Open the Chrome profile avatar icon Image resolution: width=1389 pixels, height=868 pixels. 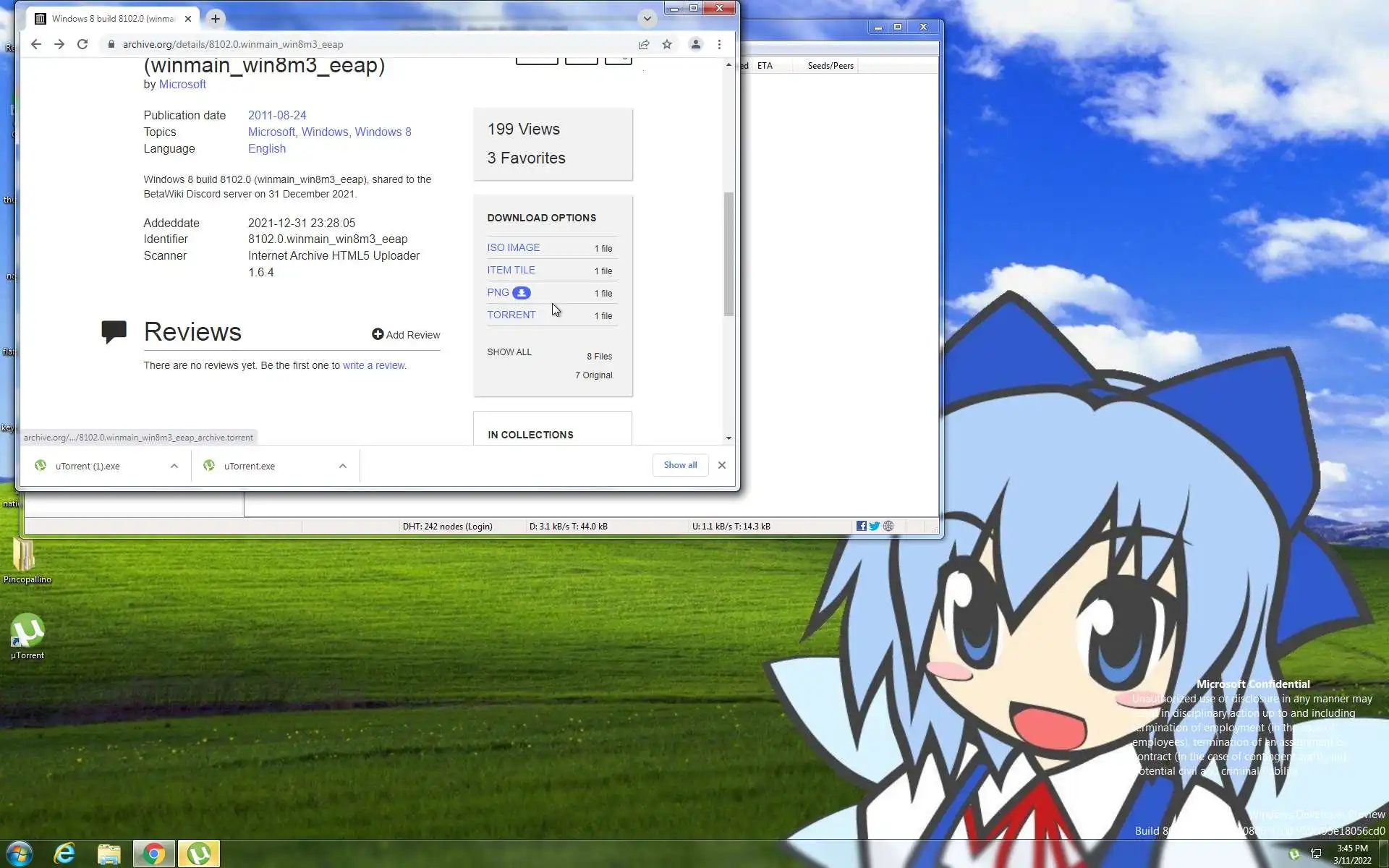[x=695, y=44]
